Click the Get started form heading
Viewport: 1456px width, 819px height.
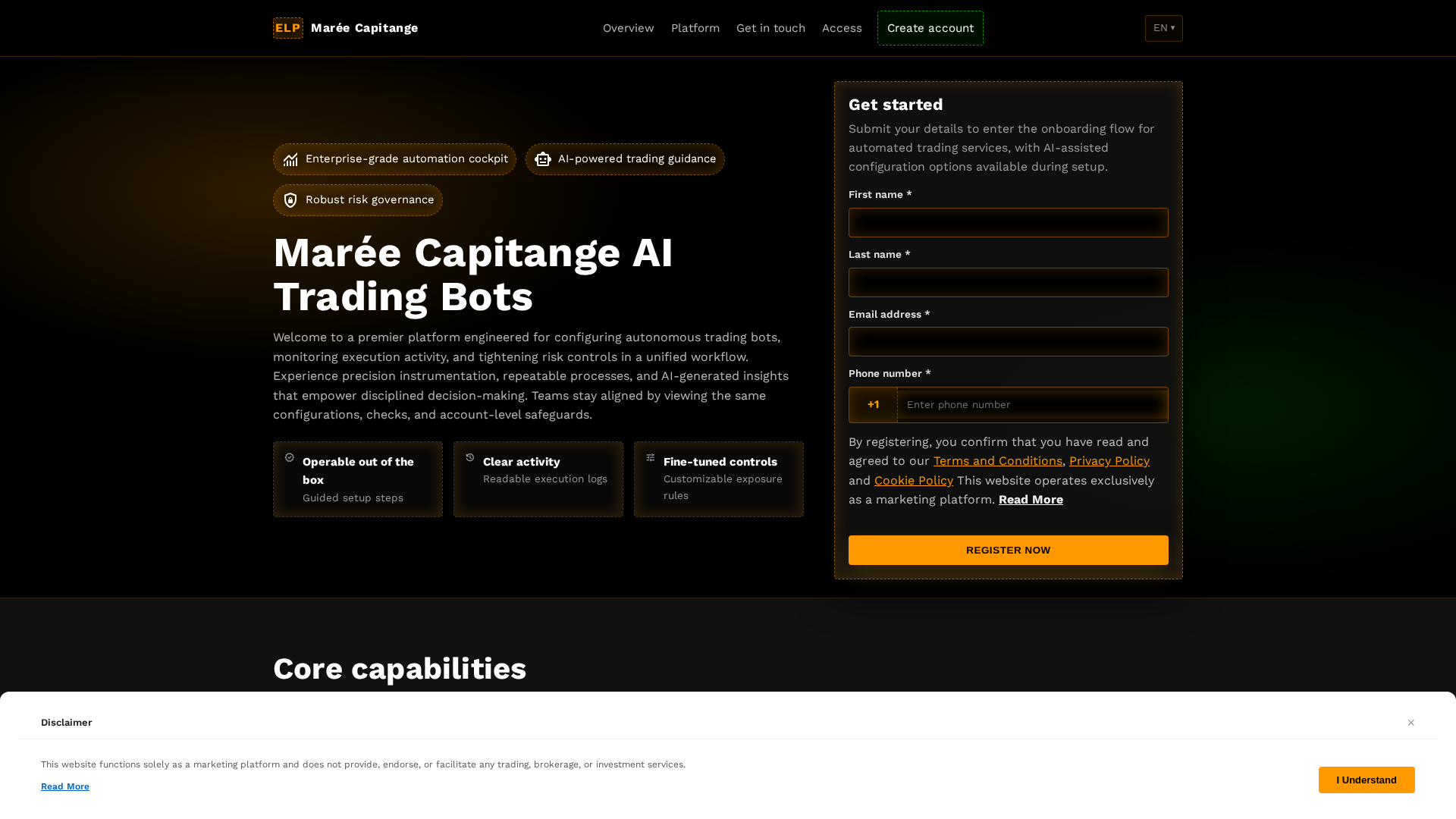[896, 105]
